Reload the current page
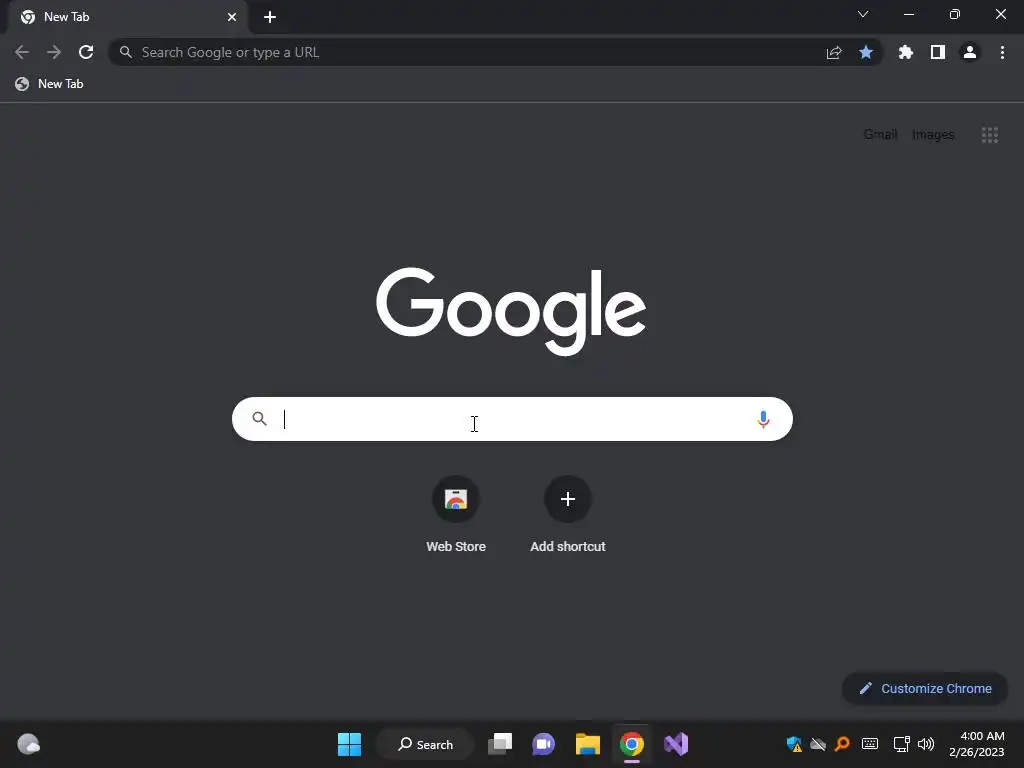 pyautogui.click(x=86, y=52)
